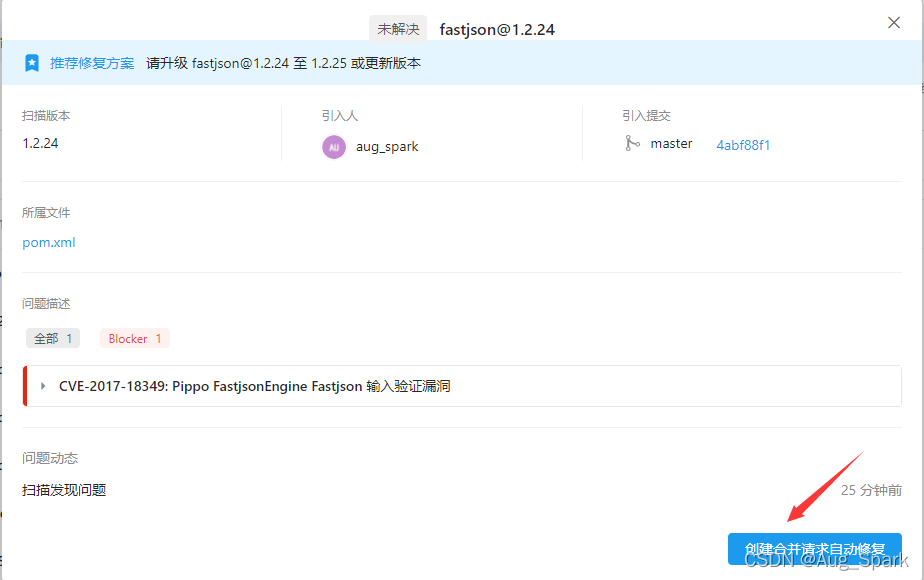Click the CVE-2017-18349 vulnerability title text
The height and width of the screenshot is (580, 924).
(x=255, y=386)
